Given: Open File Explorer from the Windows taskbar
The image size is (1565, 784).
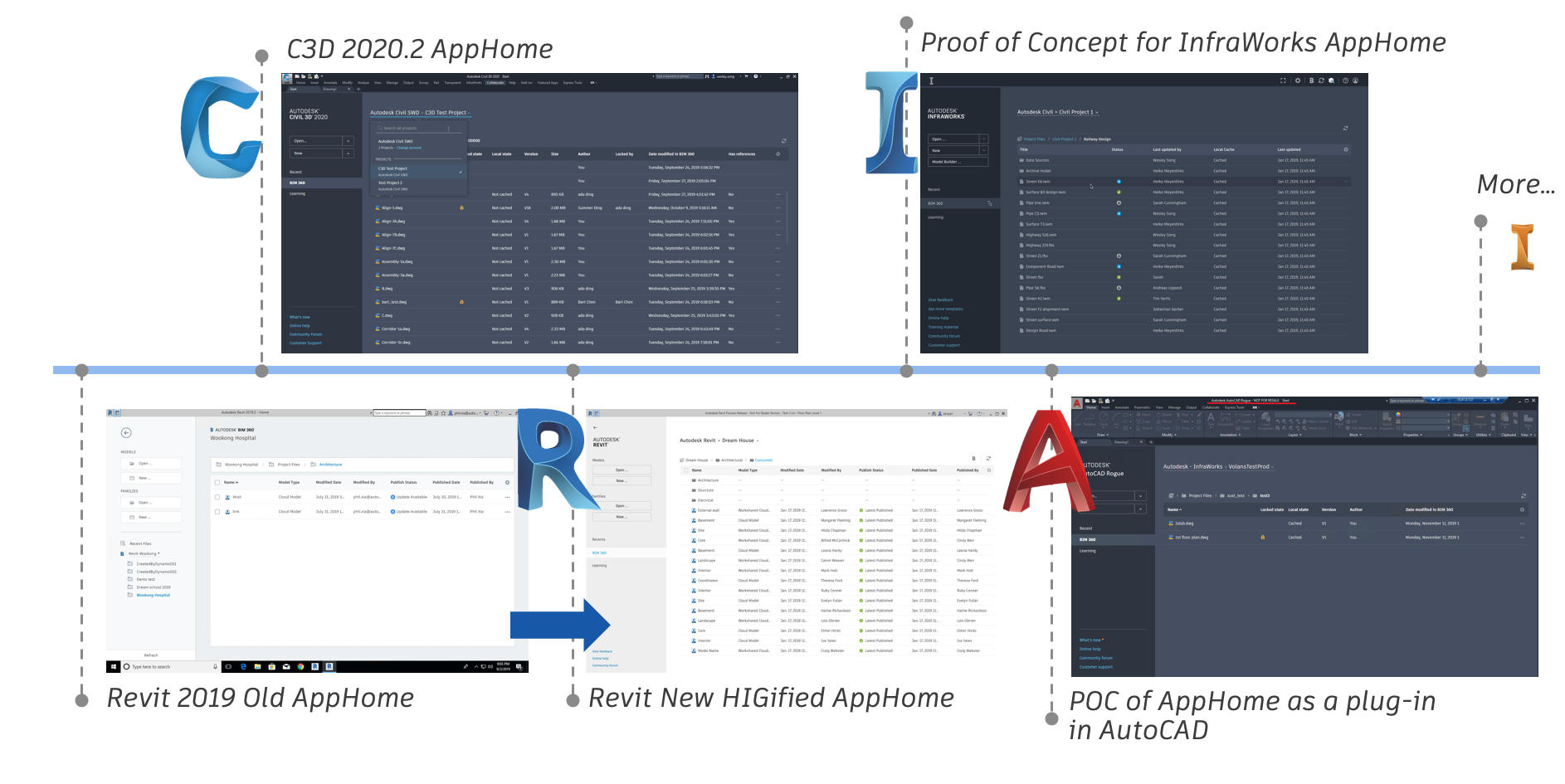Looking at the screenshot, I should click(257, 666).
